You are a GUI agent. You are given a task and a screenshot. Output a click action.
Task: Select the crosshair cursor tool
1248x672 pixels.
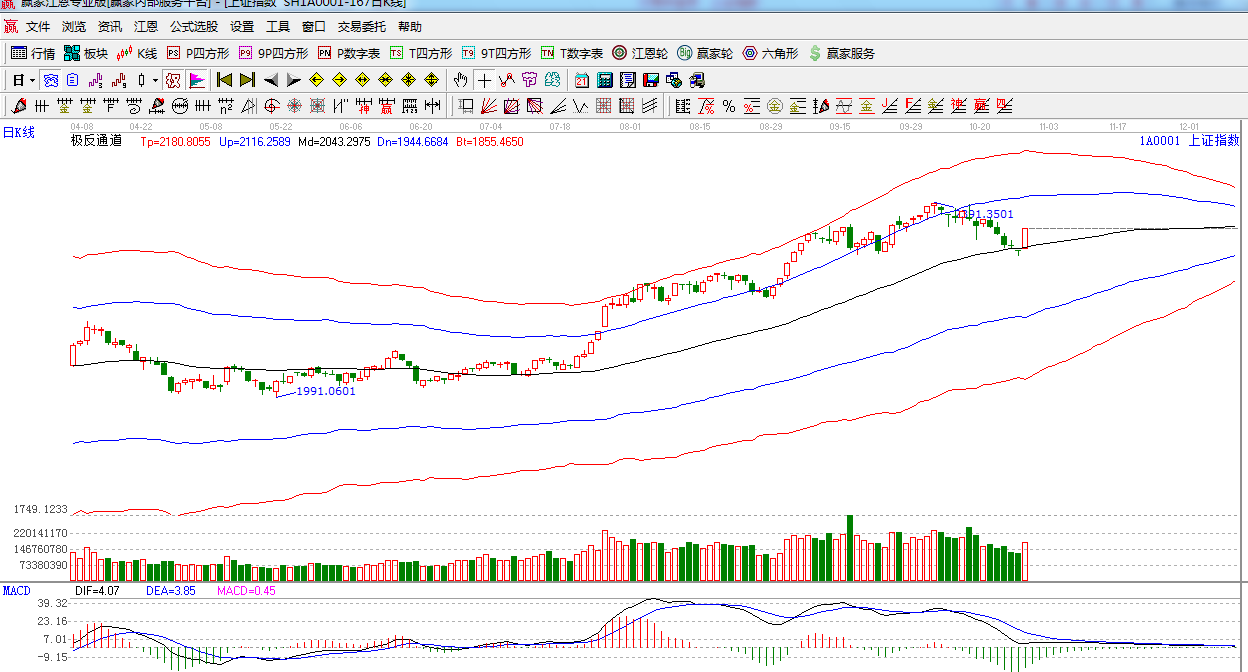point(484,80)
